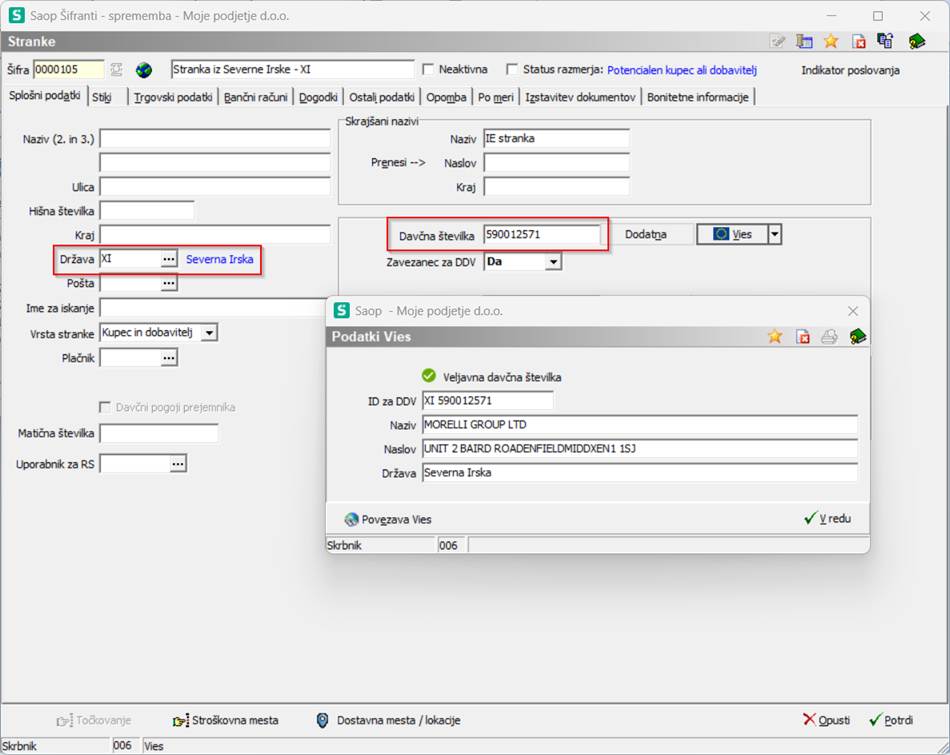Click Potrdi to confirm
The width and height of the screenshot is (950, 755).
click(891, 720)
